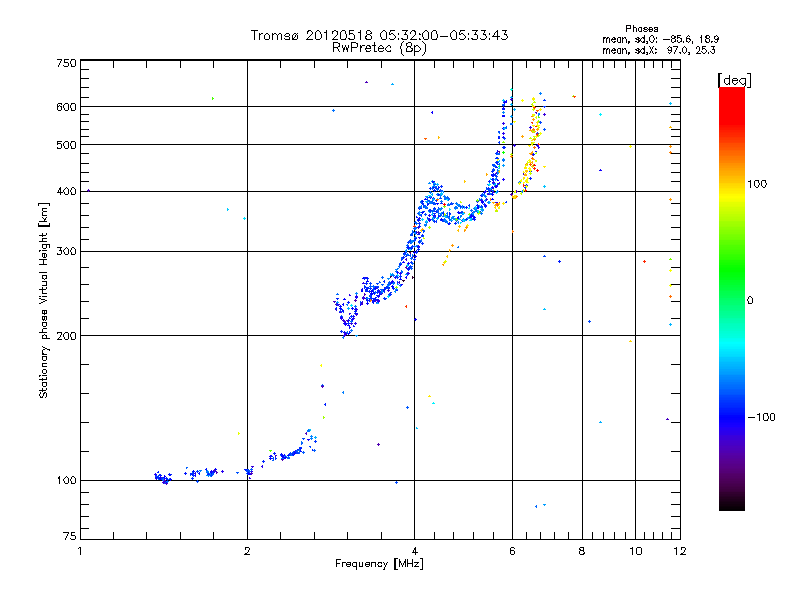Click the y-axis tick label '600'
The height and width of the screenshot is (600, 800).
coord(66,107)
